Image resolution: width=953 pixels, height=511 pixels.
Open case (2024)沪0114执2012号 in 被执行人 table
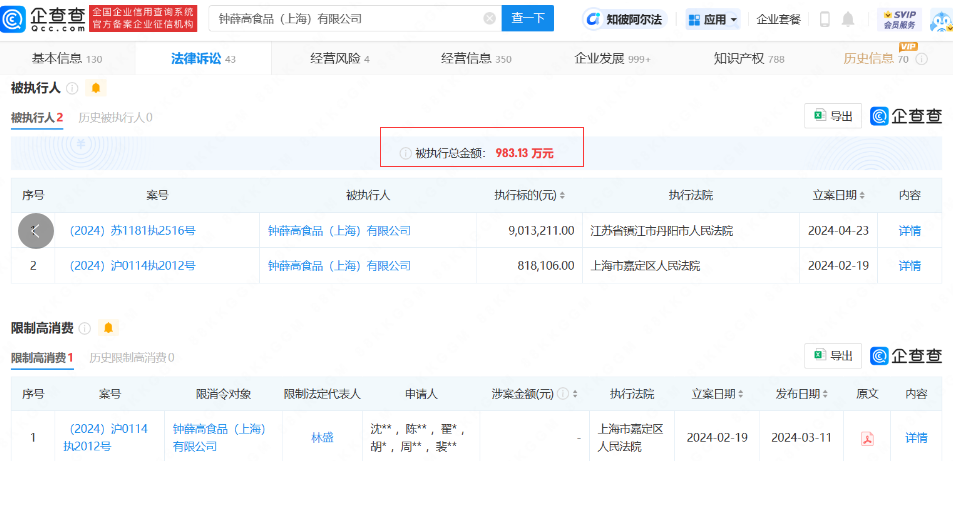pyautogui.click(x=132, y=266)
